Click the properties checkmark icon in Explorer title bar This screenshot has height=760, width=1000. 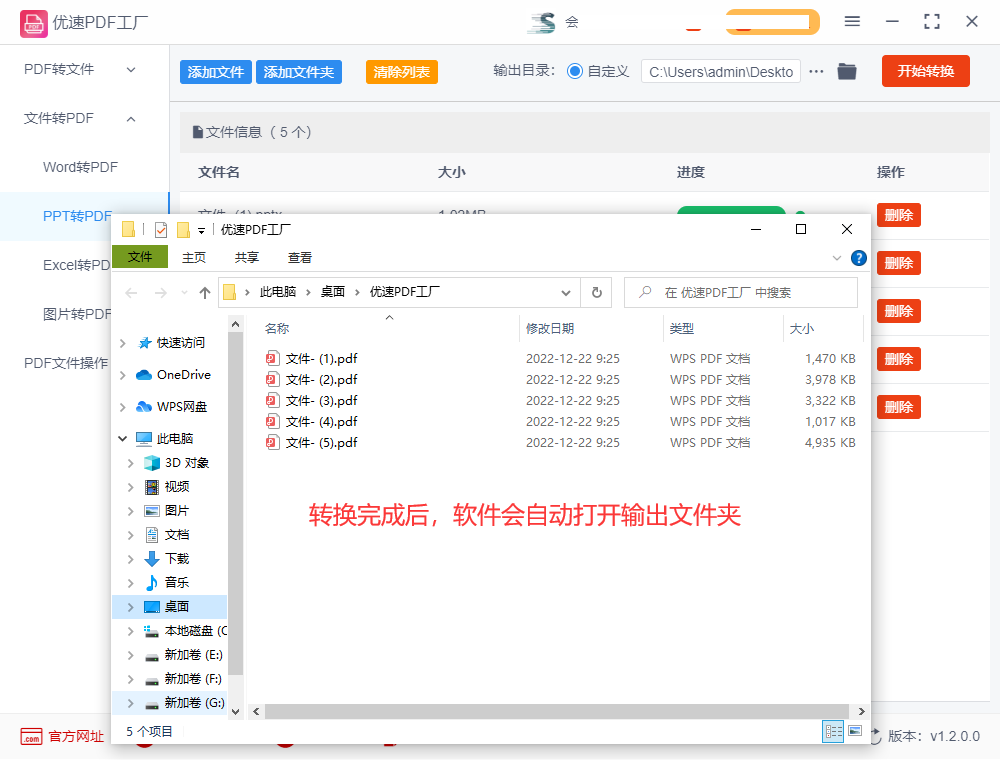tap(161, 230)
